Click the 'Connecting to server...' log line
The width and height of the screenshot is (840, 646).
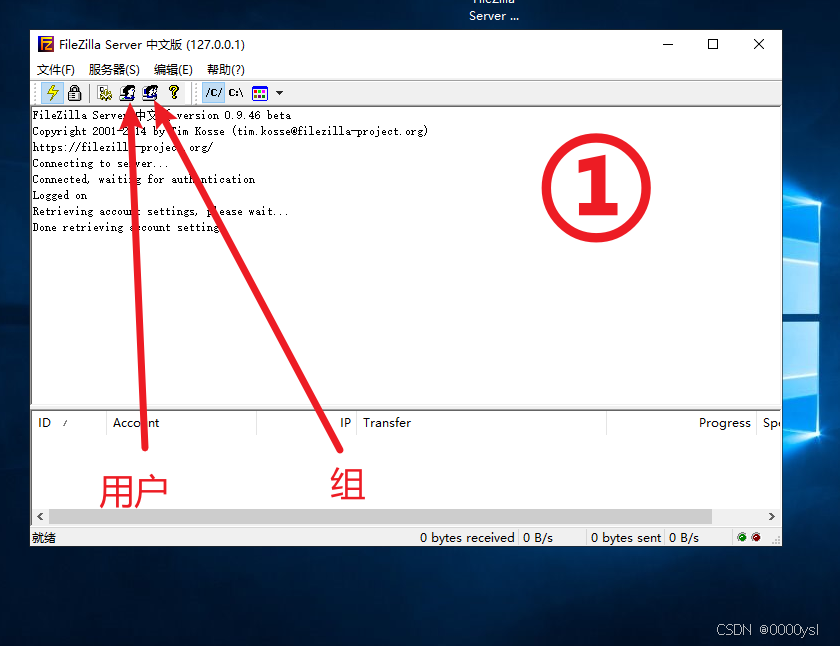point(100,163)
